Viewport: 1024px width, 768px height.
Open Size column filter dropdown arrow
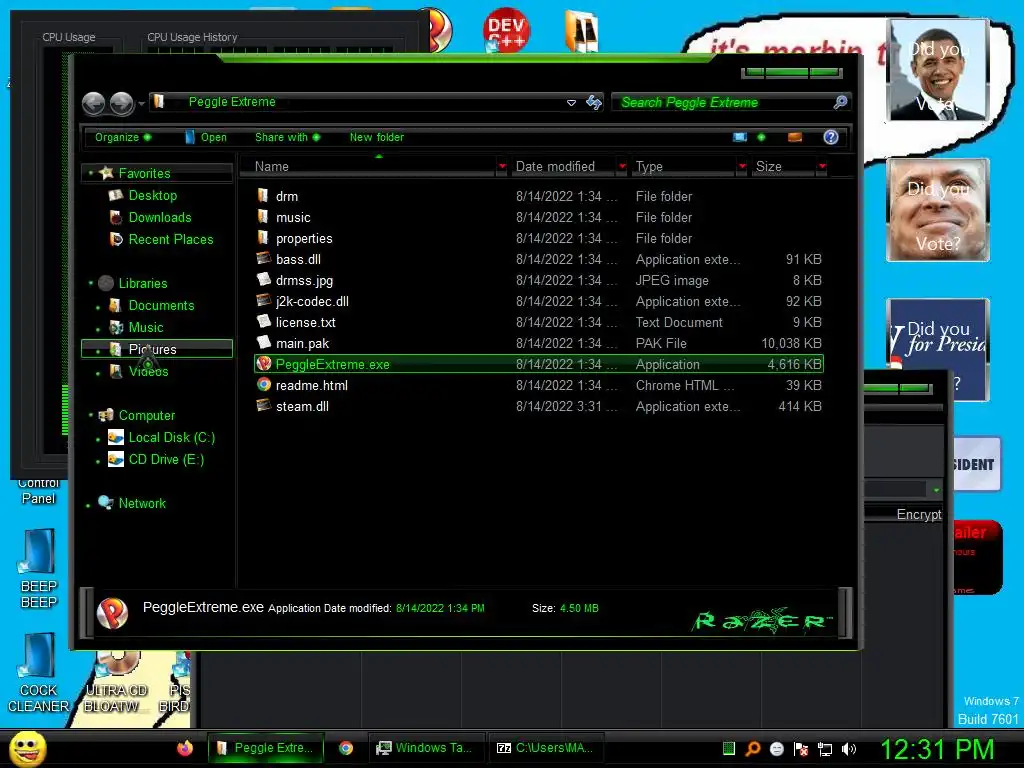click(822, 167)
